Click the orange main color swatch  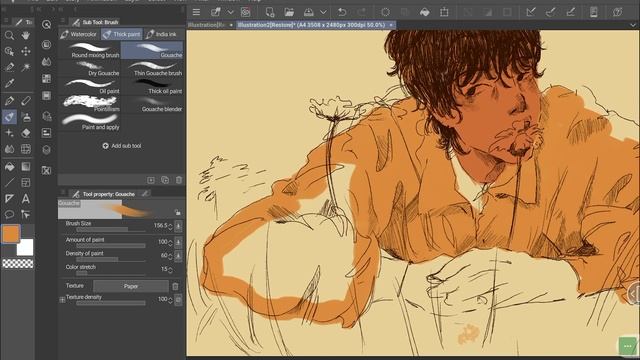tap(11, 234)
